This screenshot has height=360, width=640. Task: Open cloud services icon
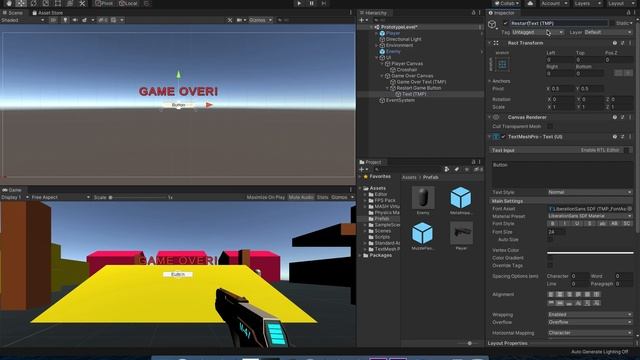pos(530,3)
